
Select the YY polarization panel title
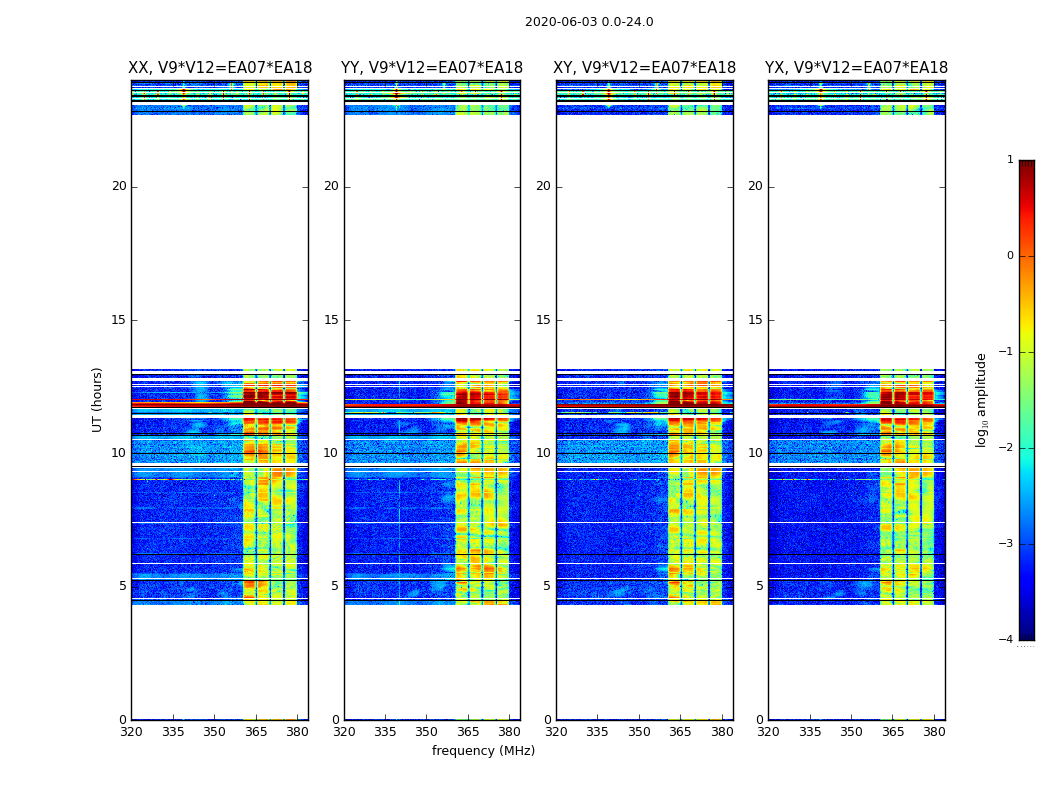click(x=432, y=68)
